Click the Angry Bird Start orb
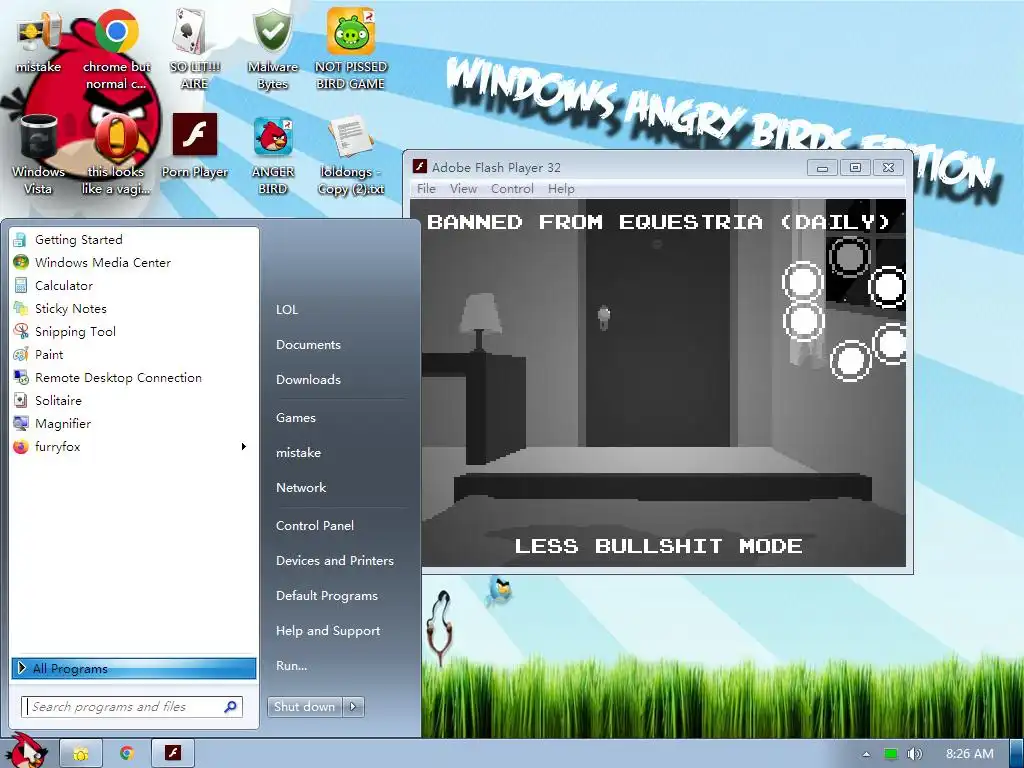This screenshot has height=768, width=1024. (x=26, y=751)
